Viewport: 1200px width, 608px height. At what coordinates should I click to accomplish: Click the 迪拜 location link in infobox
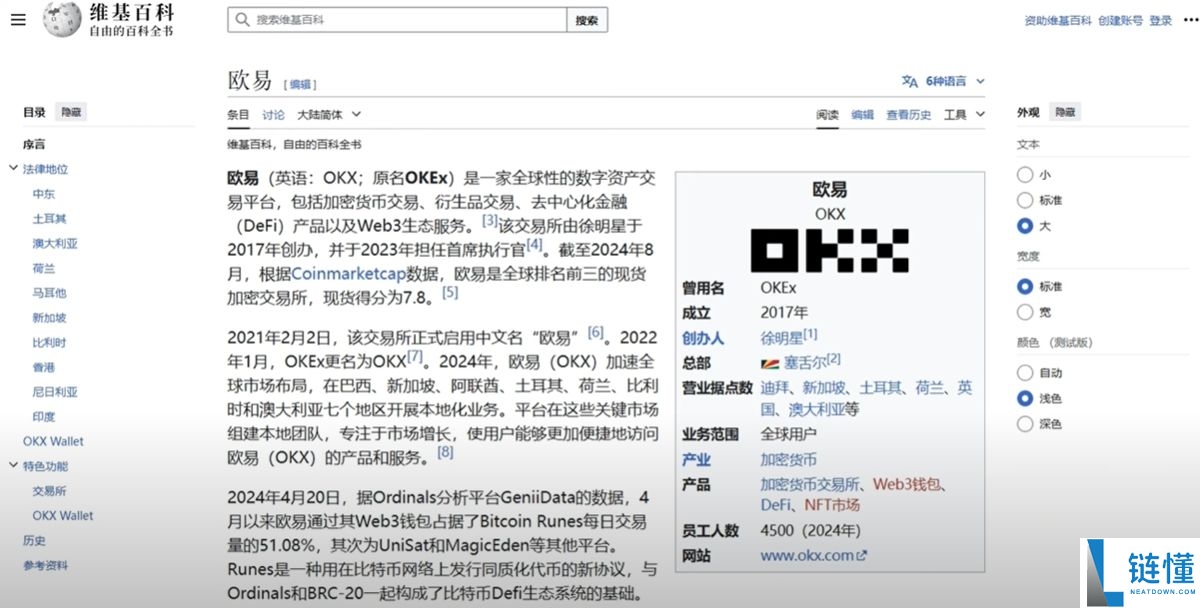tap(774, 387)
